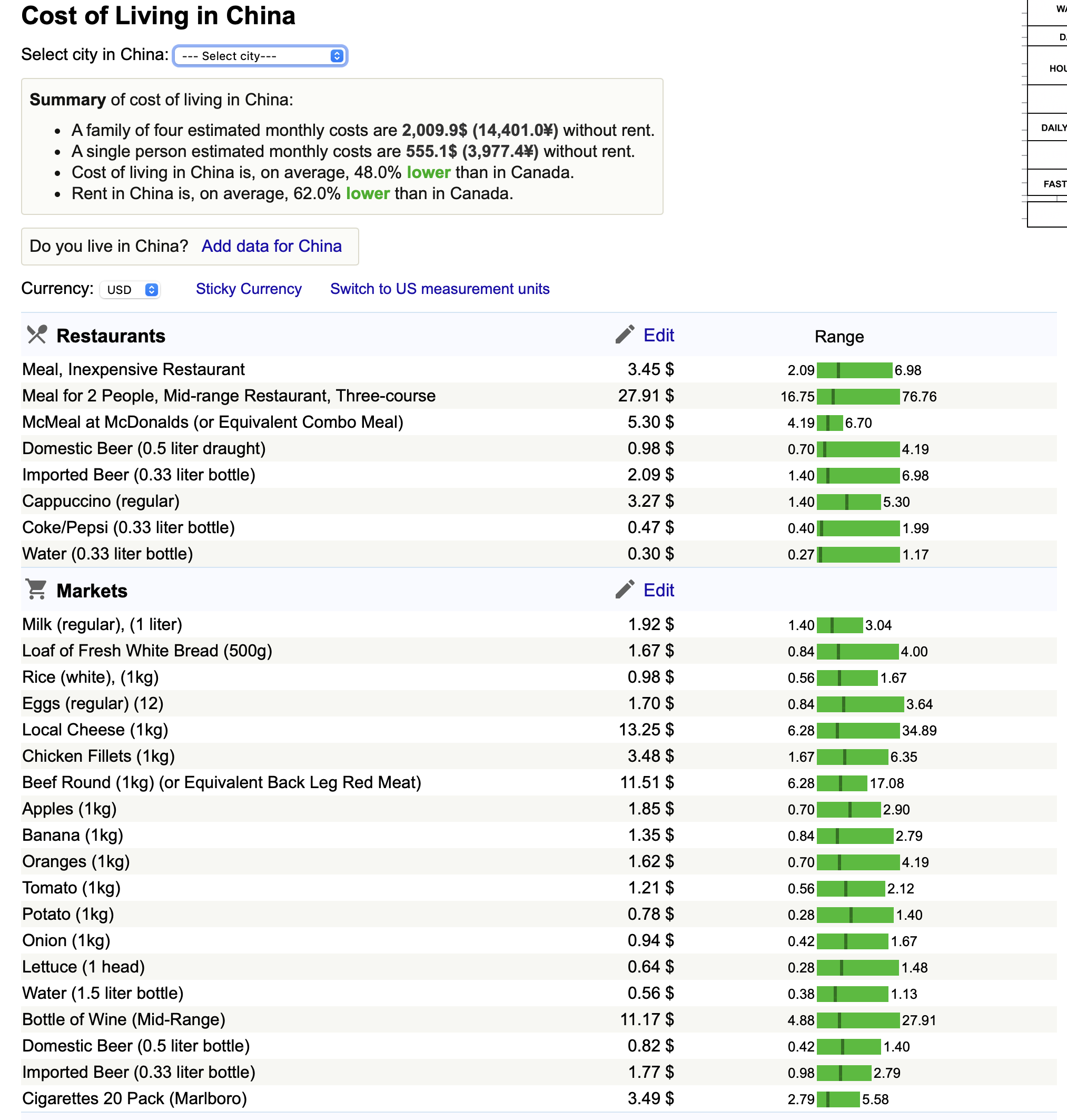Click the Onion (1kg) label
The image size is (1067, 1120).
click(x=66, y=940)
